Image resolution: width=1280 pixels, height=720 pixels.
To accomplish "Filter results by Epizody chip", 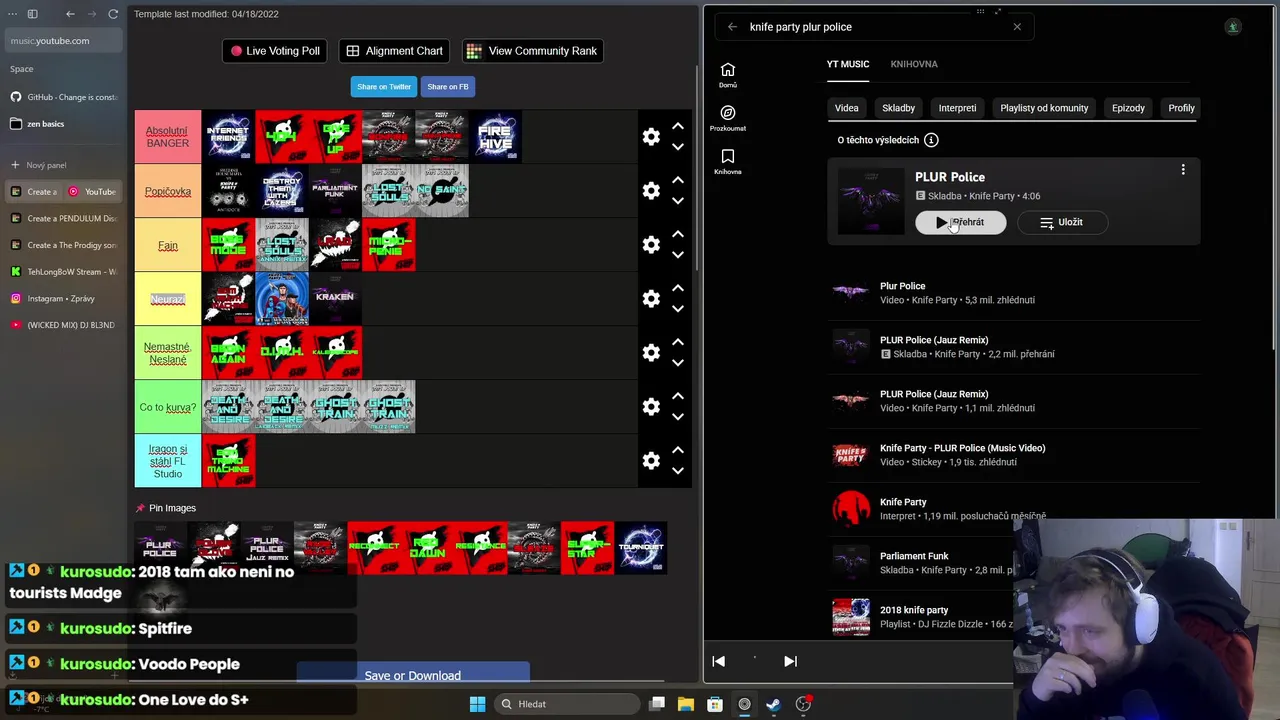I will click(1128, 108).
